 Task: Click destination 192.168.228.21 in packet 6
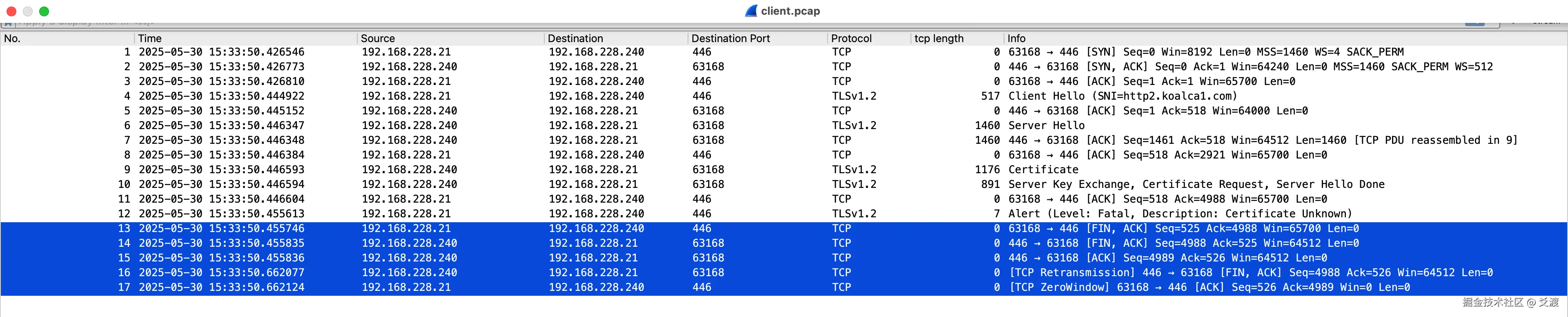coord(593,125)
